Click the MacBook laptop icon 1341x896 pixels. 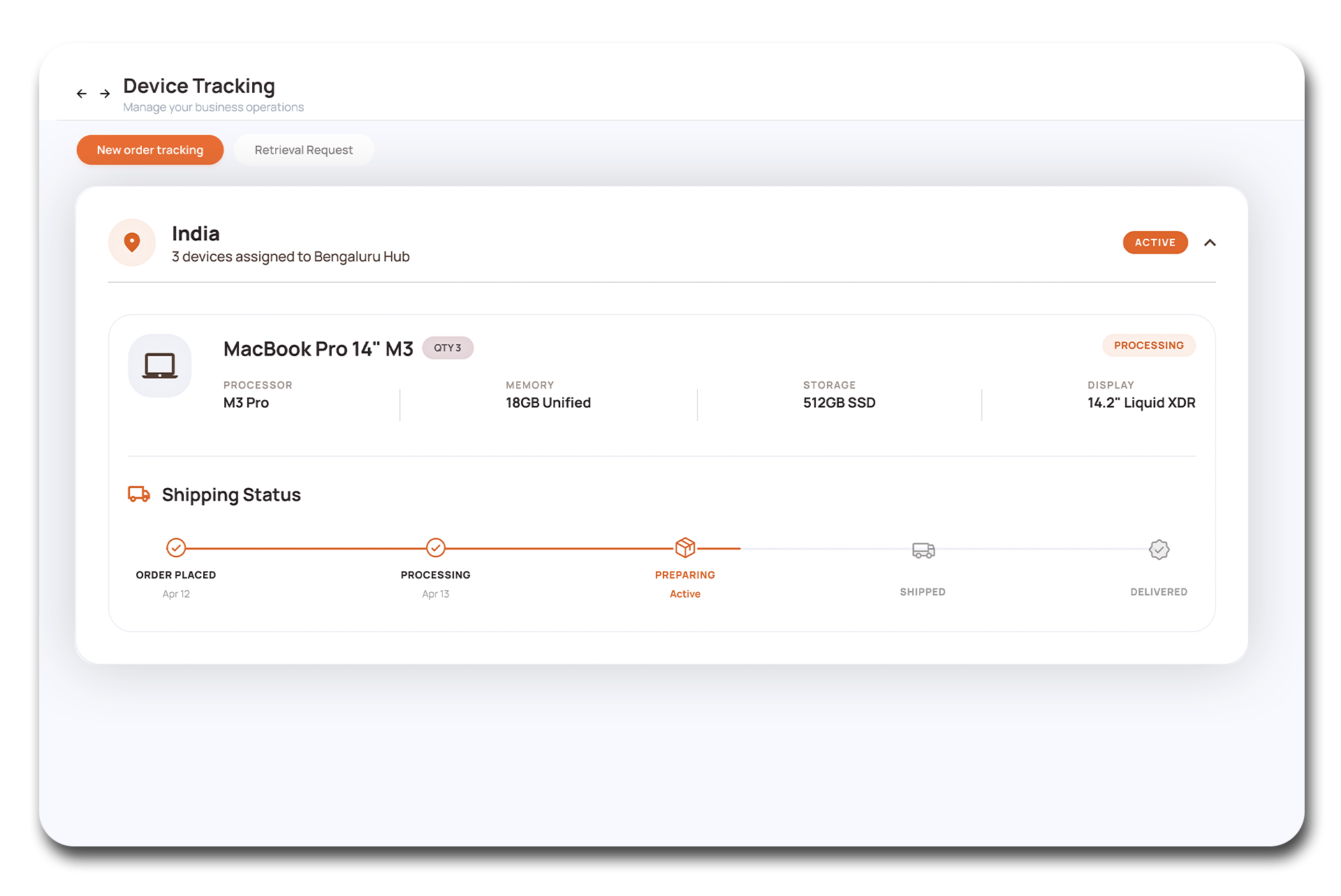pos(160,366)
